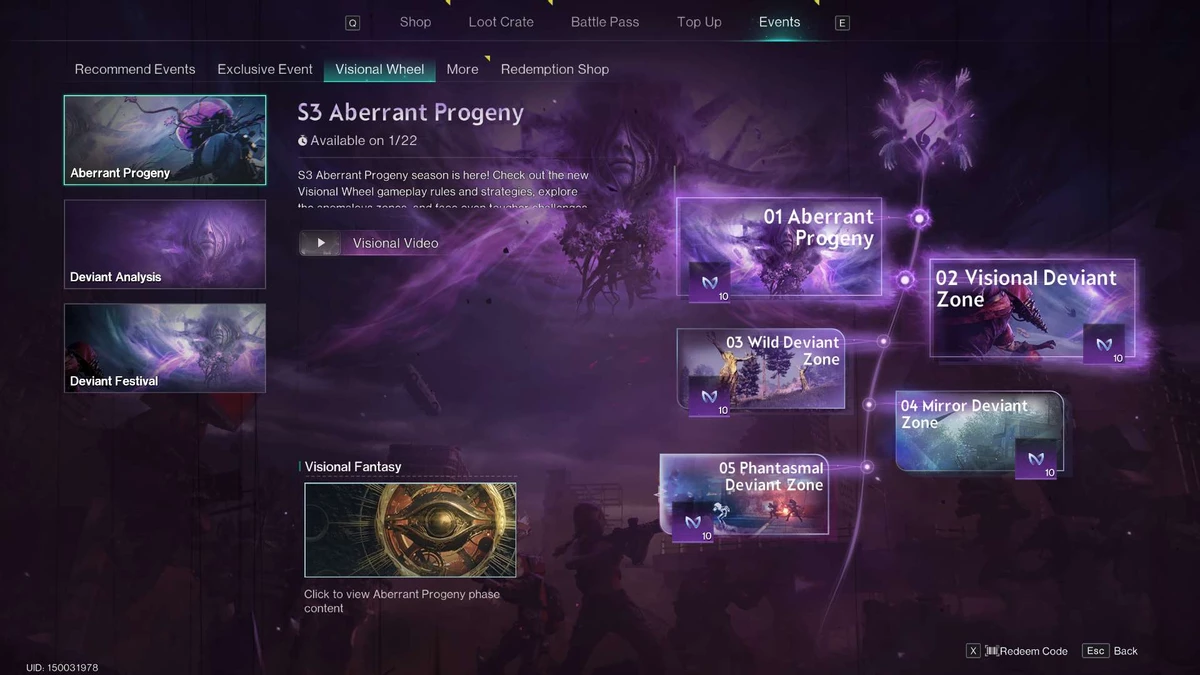Screen dimensions: 1200x675
Task: Select the glowing node beside 01 Aberrant Progeny
Action: pyautogui.click(x=919, y=218)
